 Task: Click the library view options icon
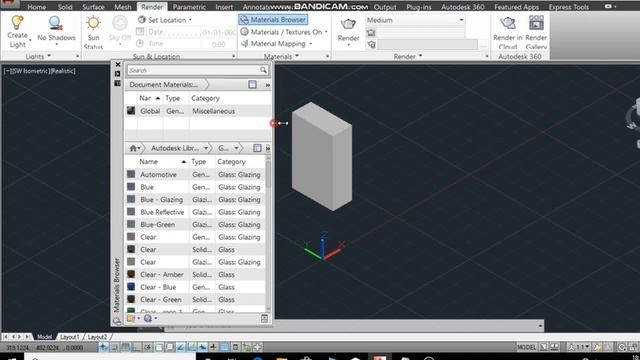pyautogui.click(x=257, y=148)
